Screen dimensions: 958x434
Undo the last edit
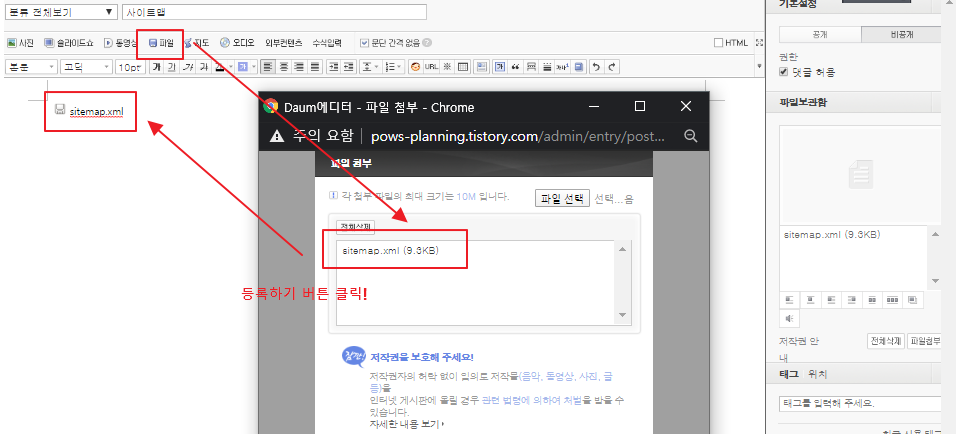click(596, 67)
